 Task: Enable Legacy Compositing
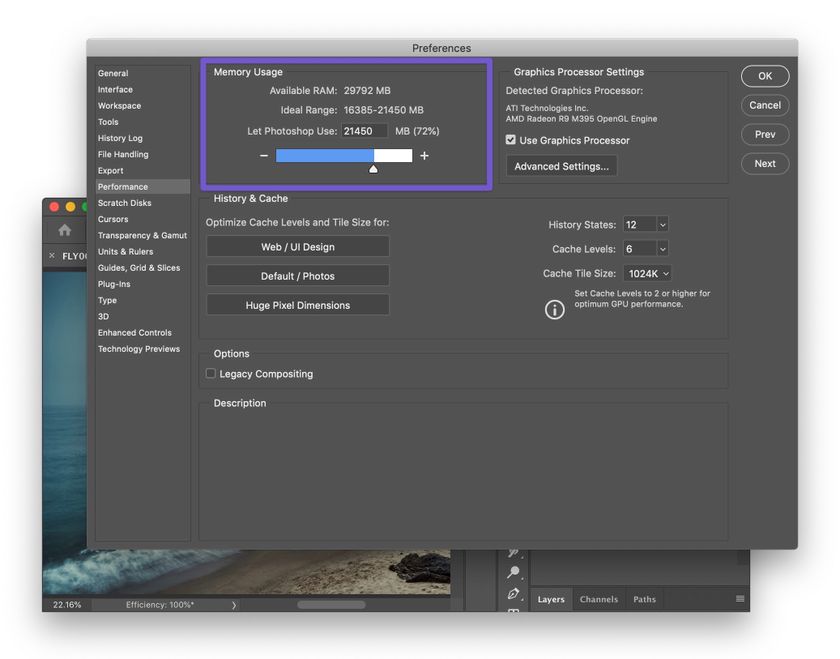211,373
